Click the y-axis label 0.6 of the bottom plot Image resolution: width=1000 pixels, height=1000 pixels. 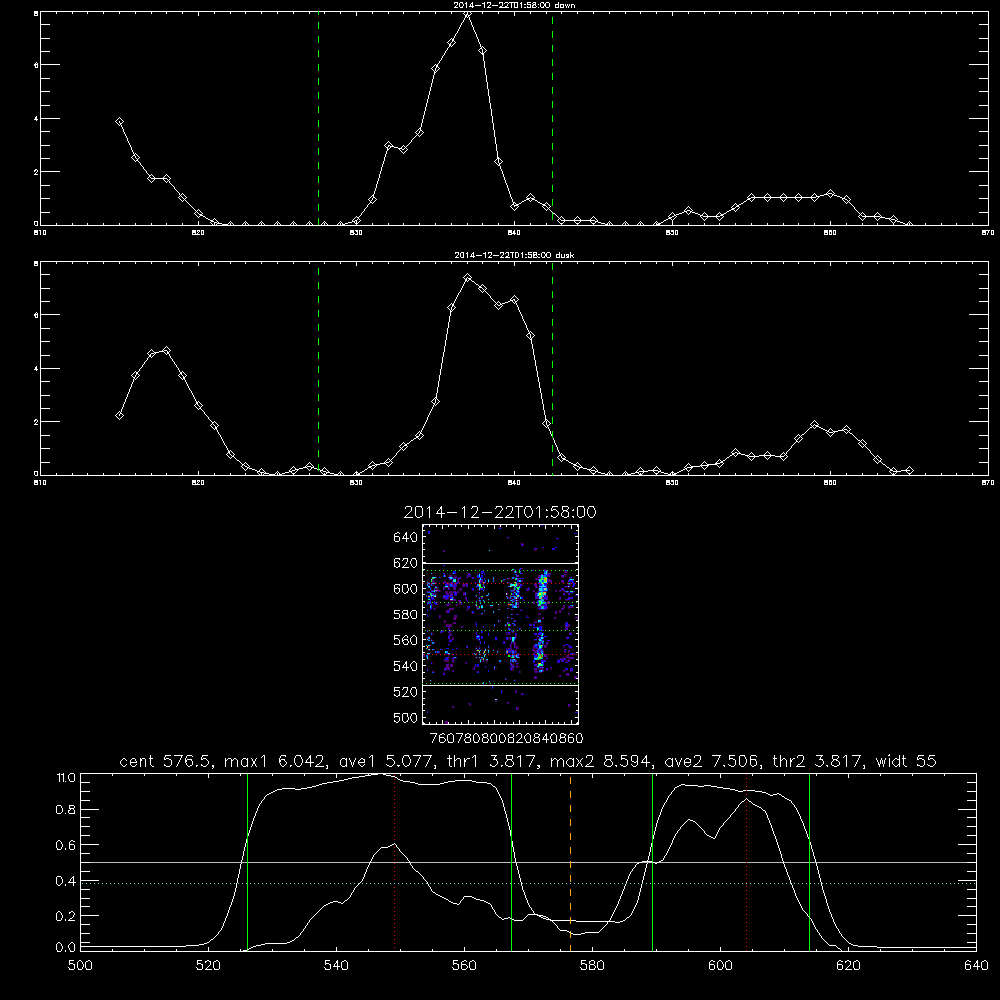click(66, 846)
